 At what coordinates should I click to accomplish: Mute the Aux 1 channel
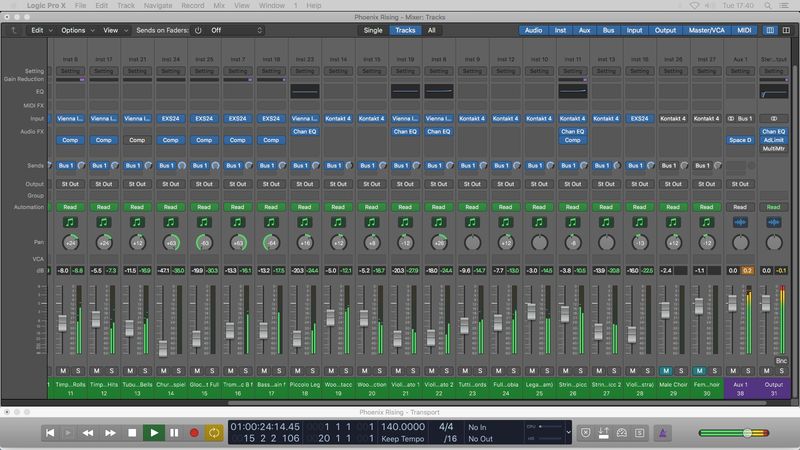[733, 371]
